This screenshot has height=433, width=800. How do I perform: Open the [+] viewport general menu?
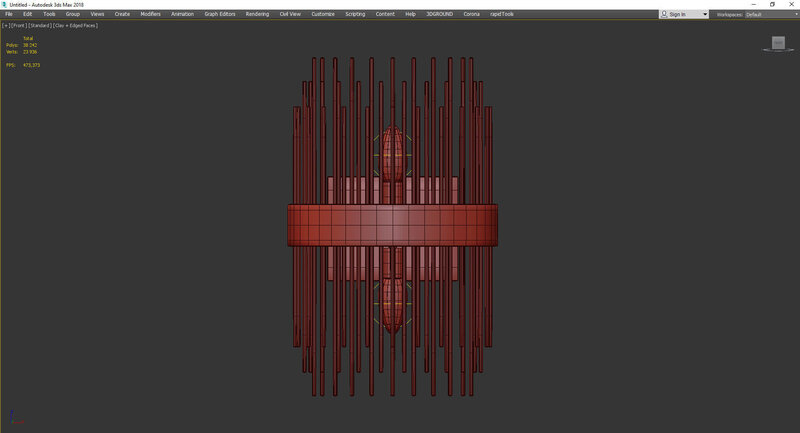click(x=5, y=25)
